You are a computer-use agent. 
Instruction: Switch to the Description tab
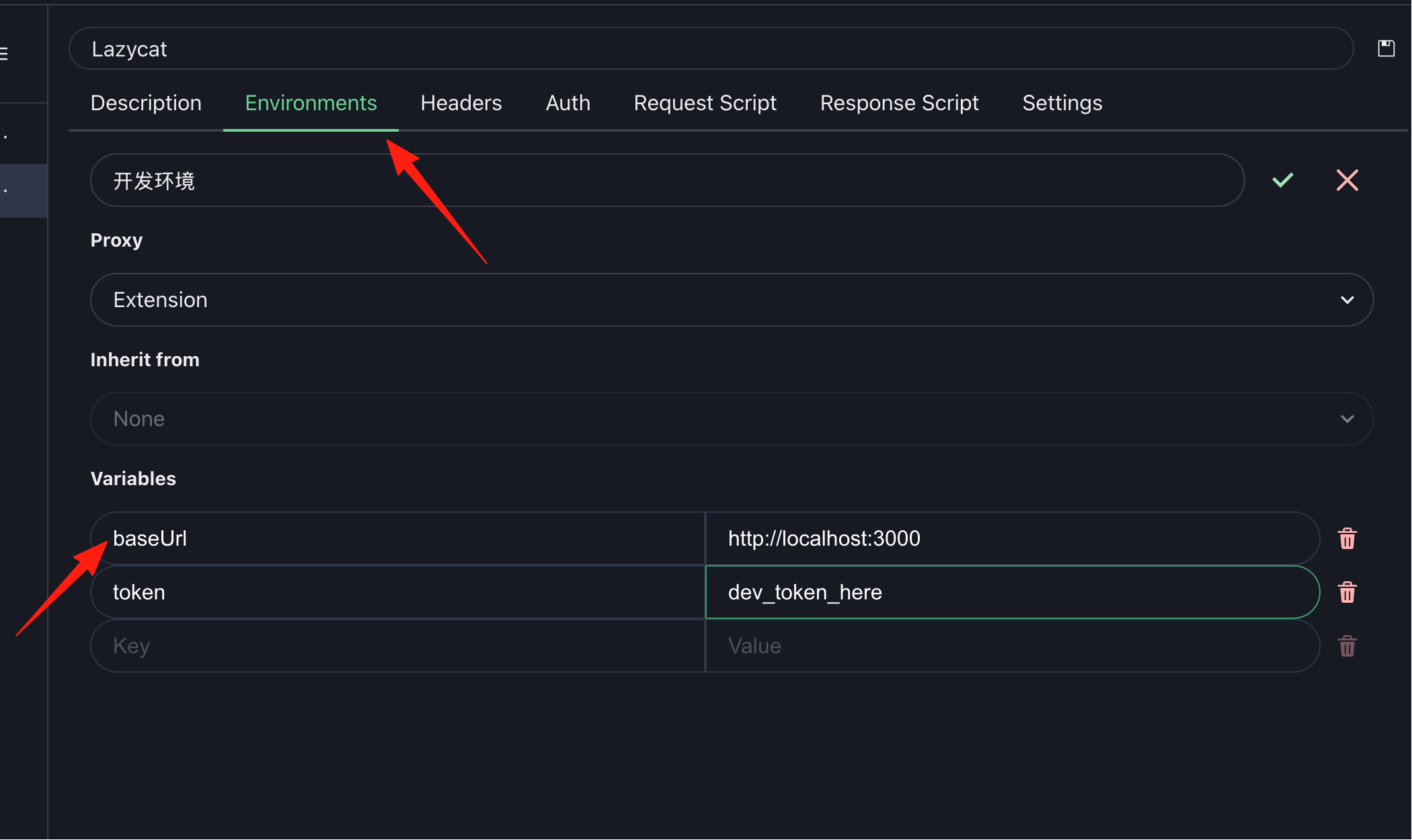pyautogui.click(x=146, y=103)
